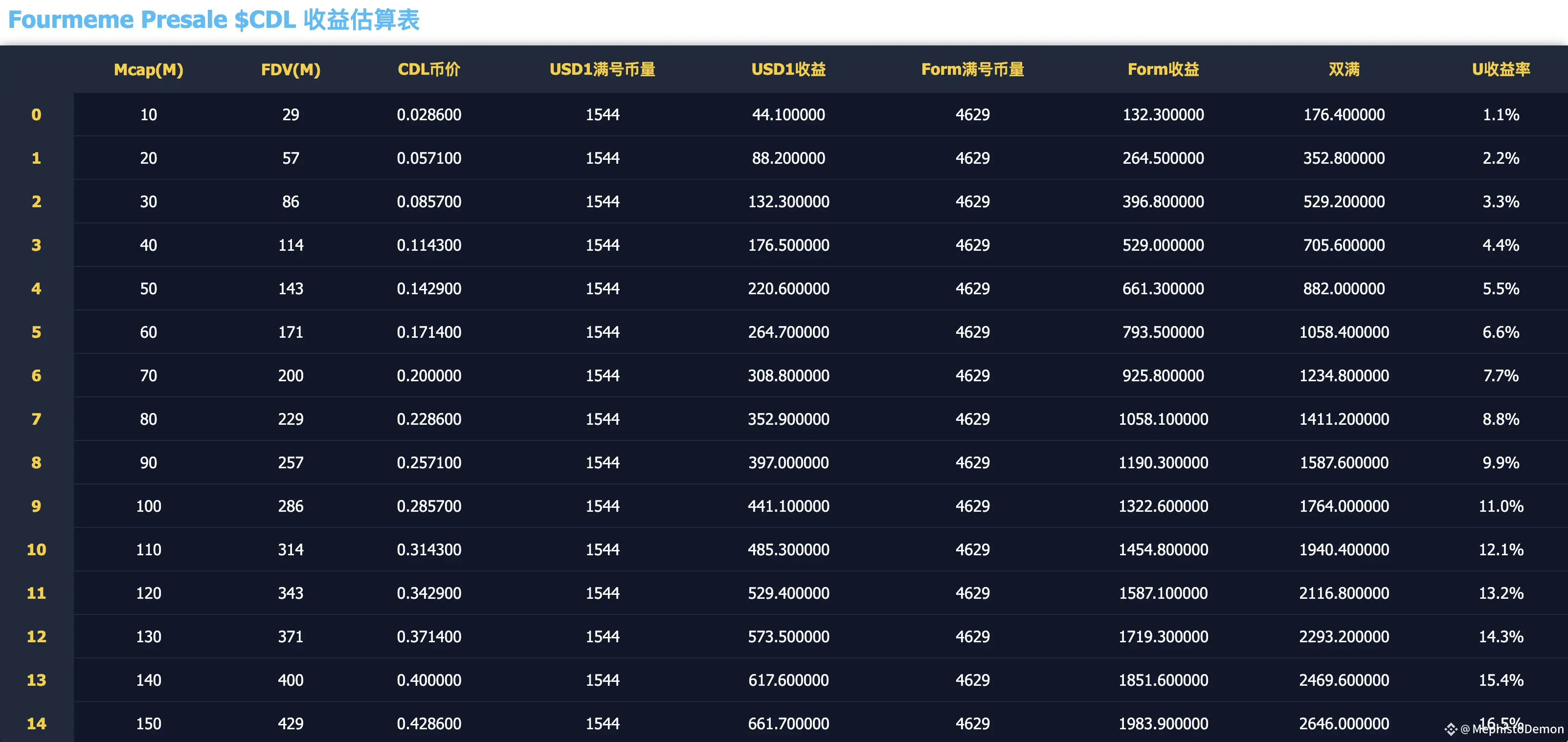1568x742 pixels.
Task: Click the USD1满号币量 column header
Action: [603, 69]
